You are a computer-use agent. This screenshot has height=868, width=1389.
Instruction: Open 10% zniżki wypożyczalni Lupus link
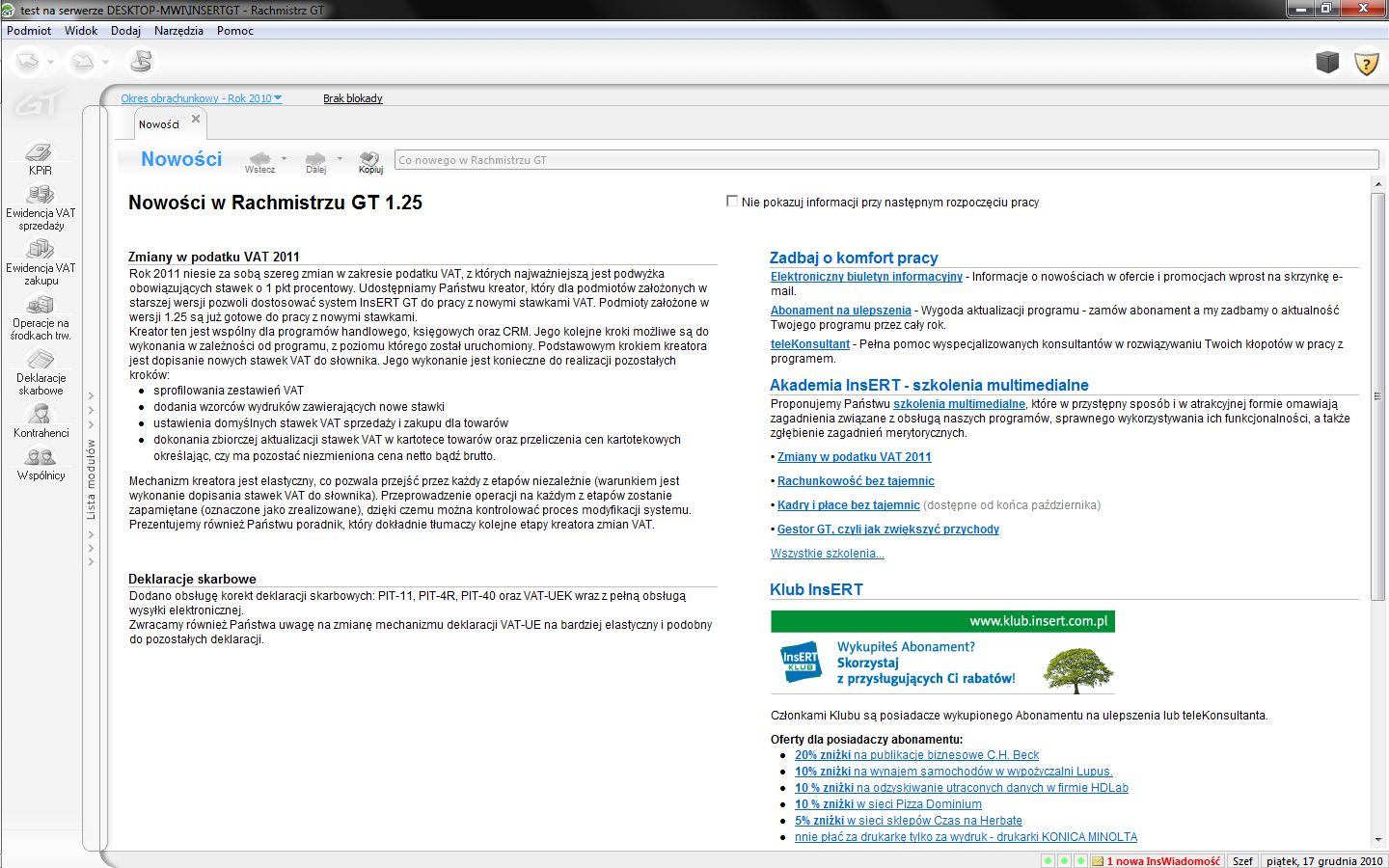coord(953,772)
